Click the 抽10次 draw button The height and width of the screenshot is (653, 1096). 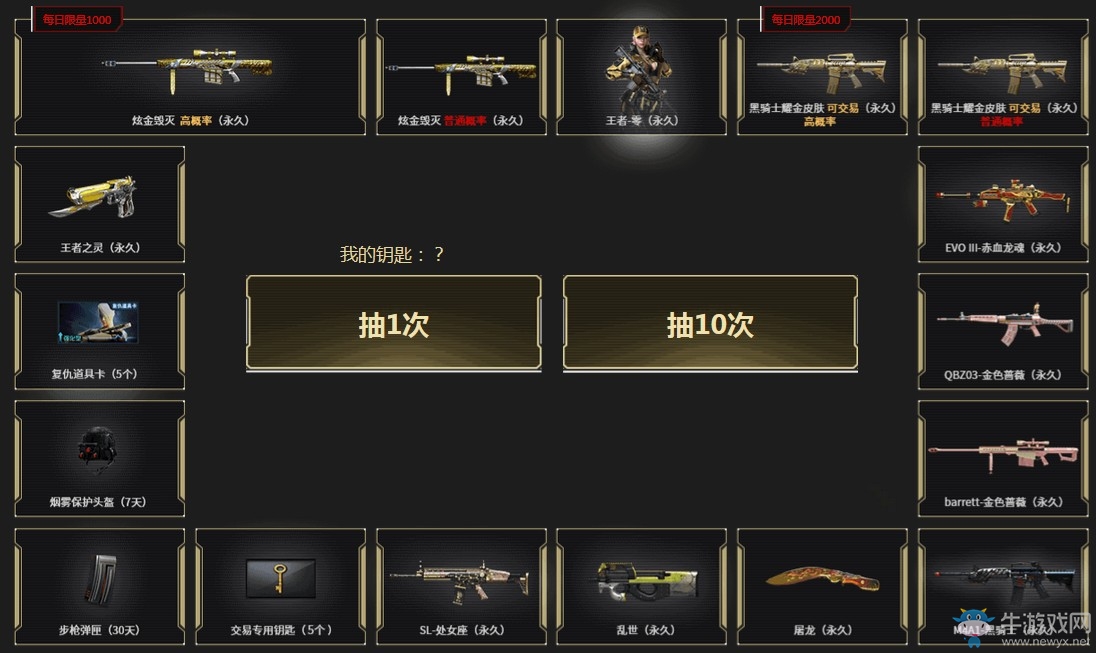[710, 322]
